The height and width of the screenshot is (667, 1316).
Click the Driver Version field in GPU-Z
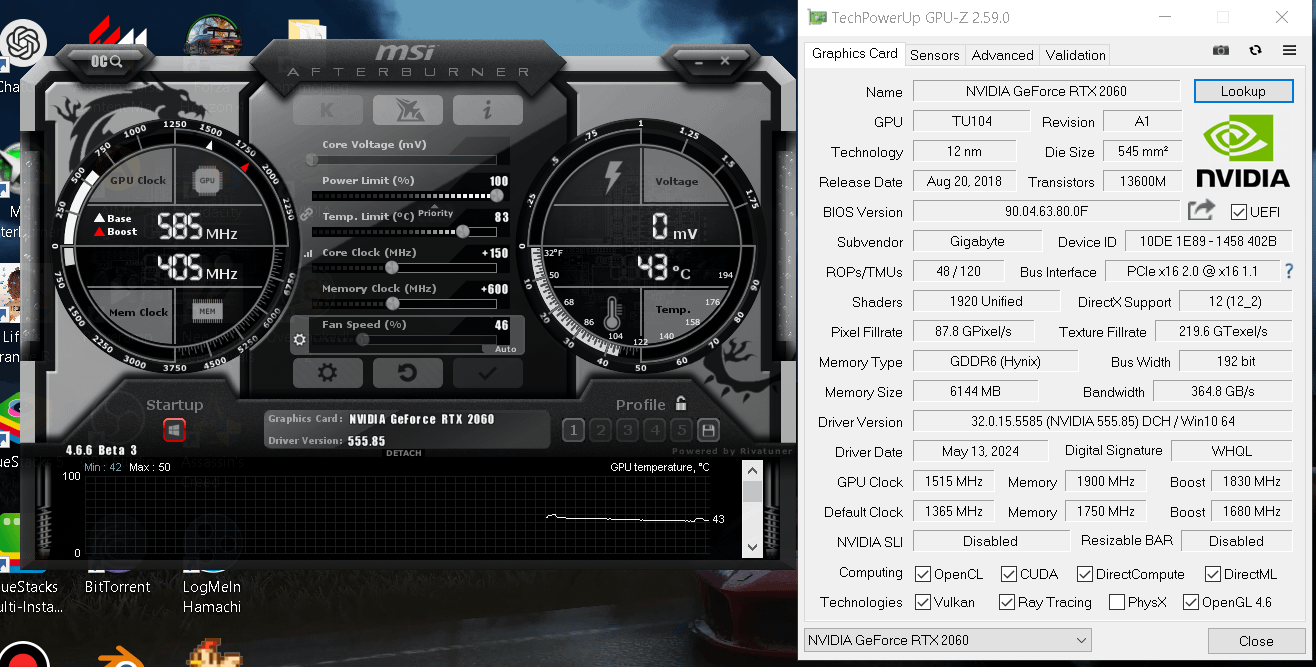1102,421
